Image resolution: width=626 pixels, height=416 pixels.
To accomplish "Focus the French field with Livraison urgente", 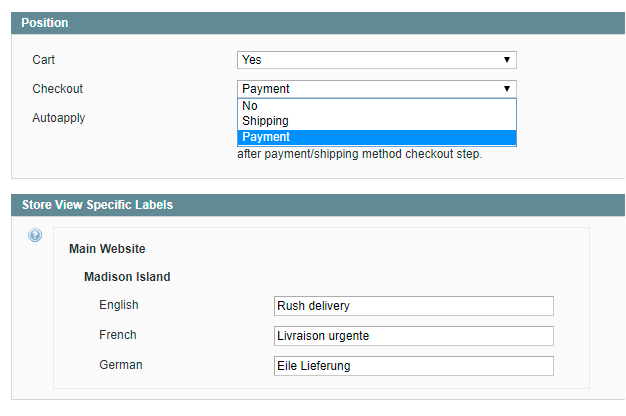I will point(413,336).
